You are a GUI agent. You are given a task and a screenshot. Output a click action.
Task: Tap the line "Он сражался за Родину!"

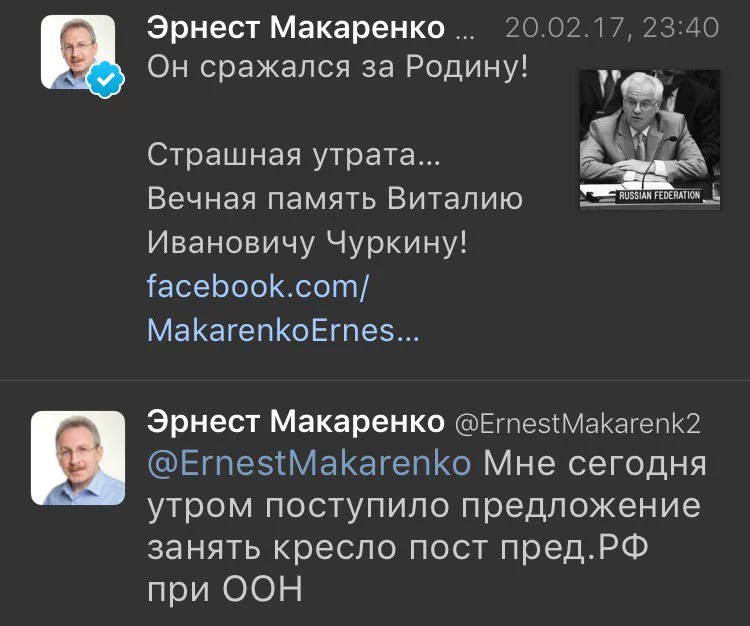tap(337, 70)
